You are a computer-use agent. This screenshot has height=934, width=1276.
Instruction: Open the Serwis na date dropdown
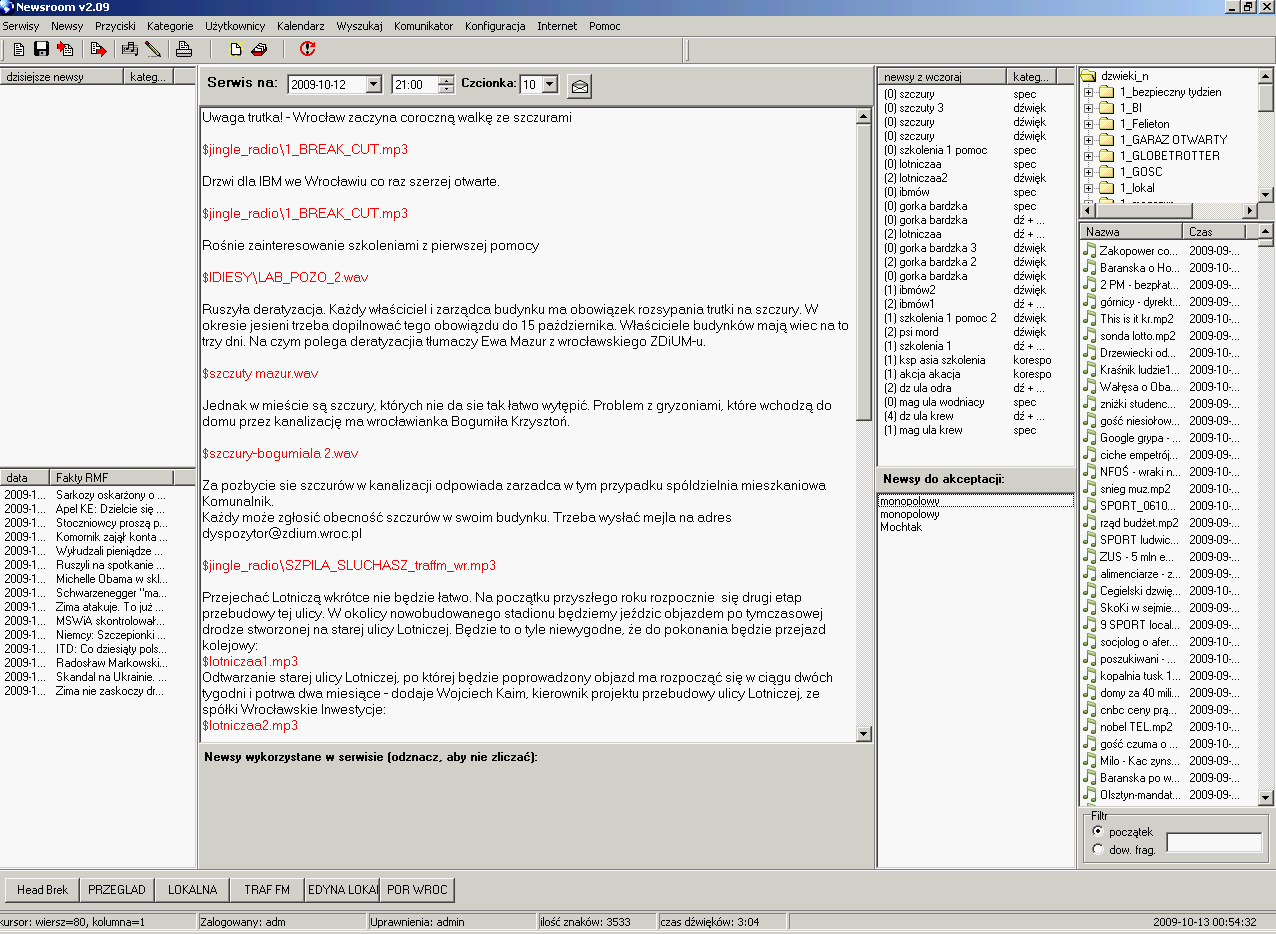(x=374, y=85)
